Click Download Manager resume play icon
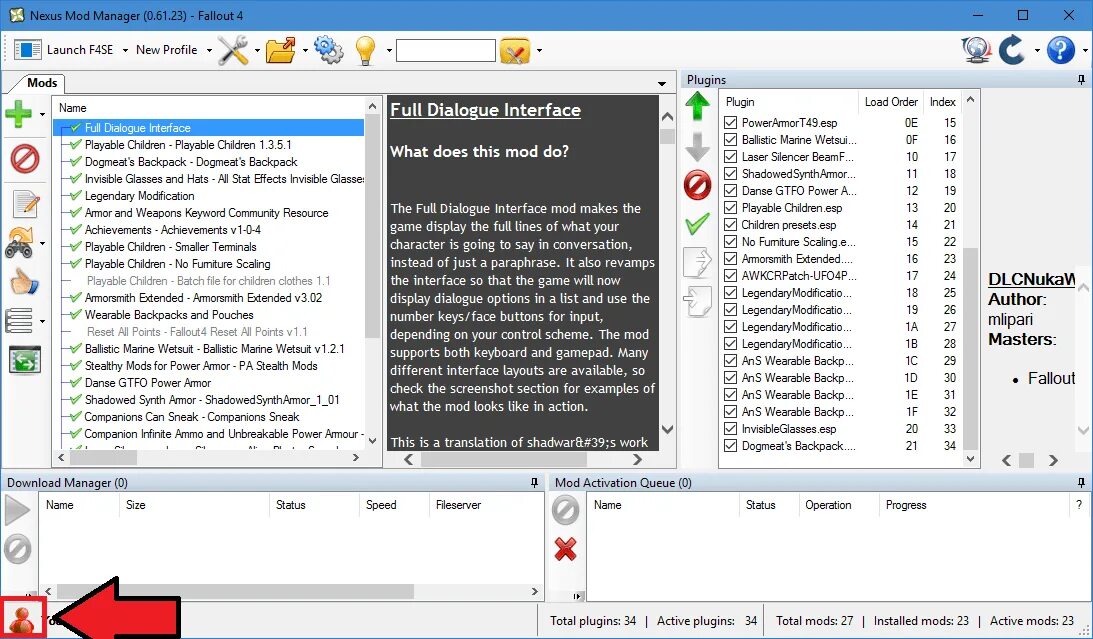The height and width of the screenshot is (639, 1093). click(17, 510)
